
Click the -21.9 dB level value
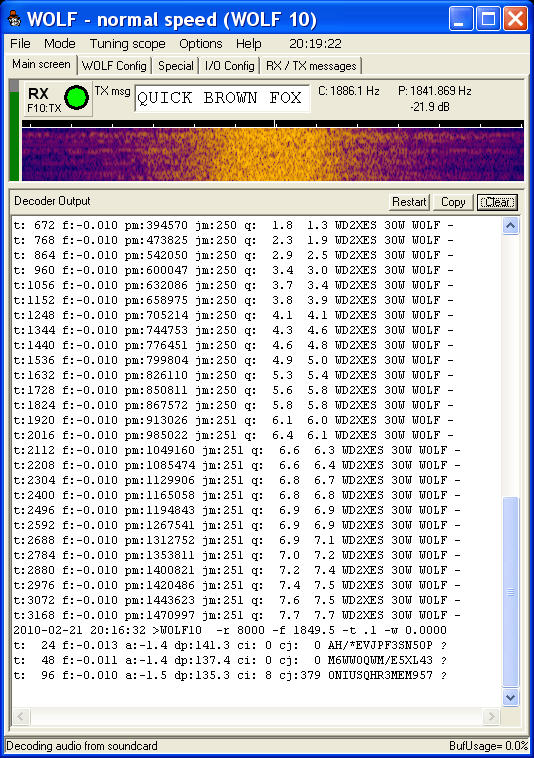430,107
